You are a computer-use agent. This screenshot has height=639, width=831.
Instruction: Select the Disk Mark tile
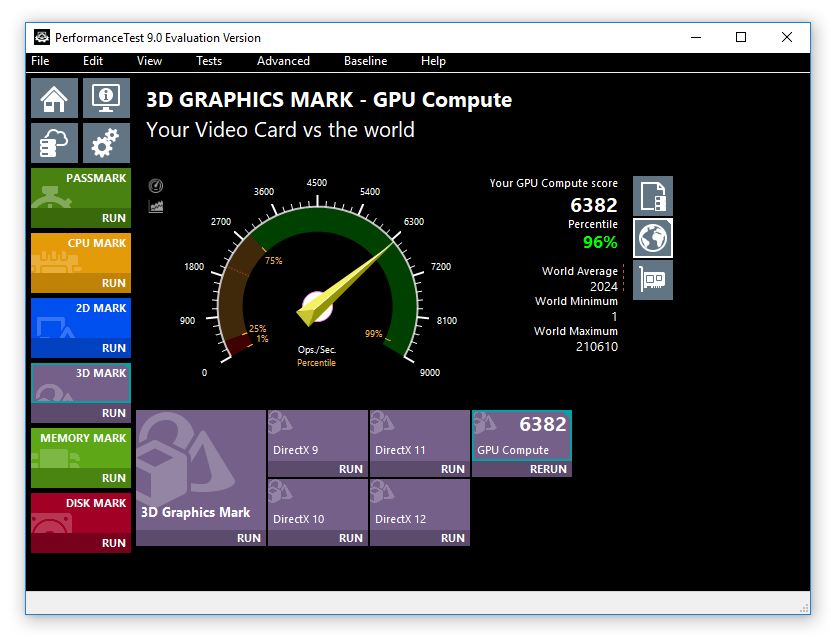click(x=81, y=514)
